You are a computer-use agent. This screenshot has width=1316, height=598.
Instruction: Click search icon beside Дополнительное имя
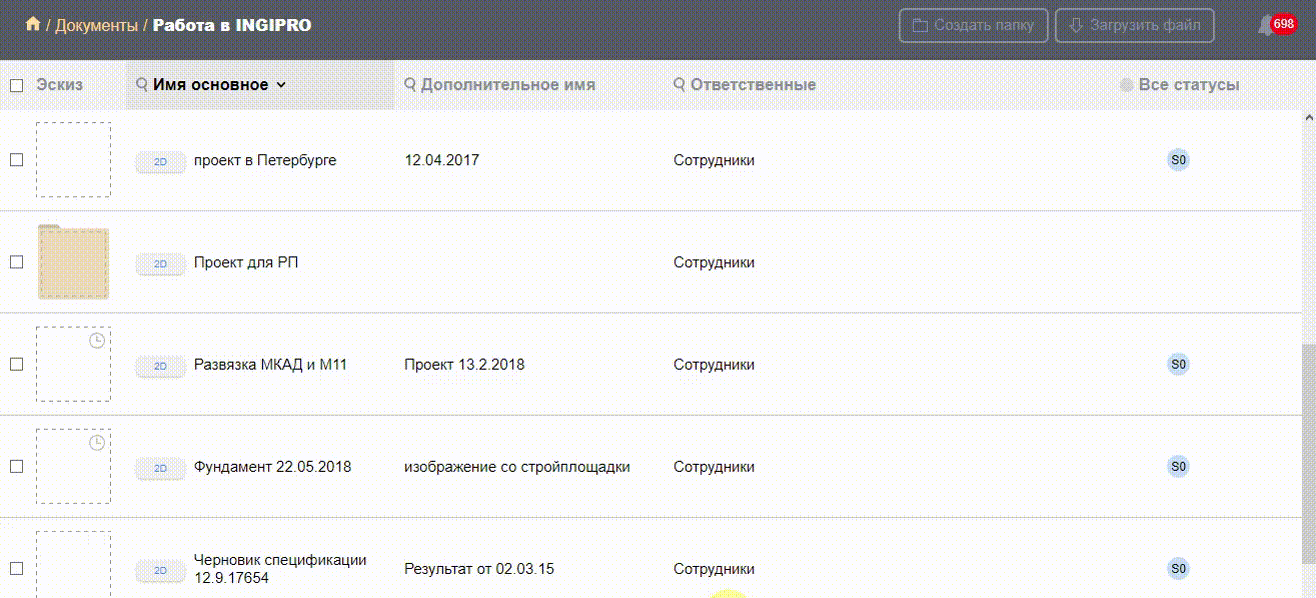pos(410,85)
